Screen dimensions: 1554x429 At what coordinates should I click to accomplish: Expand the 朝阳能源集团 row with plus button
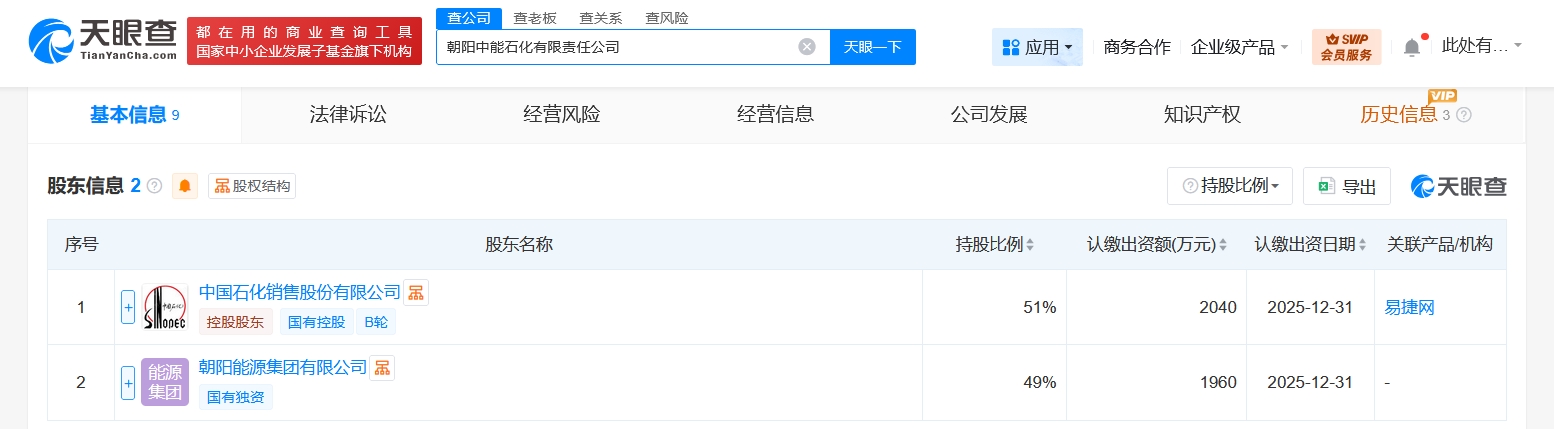click(x=128, y=382)
